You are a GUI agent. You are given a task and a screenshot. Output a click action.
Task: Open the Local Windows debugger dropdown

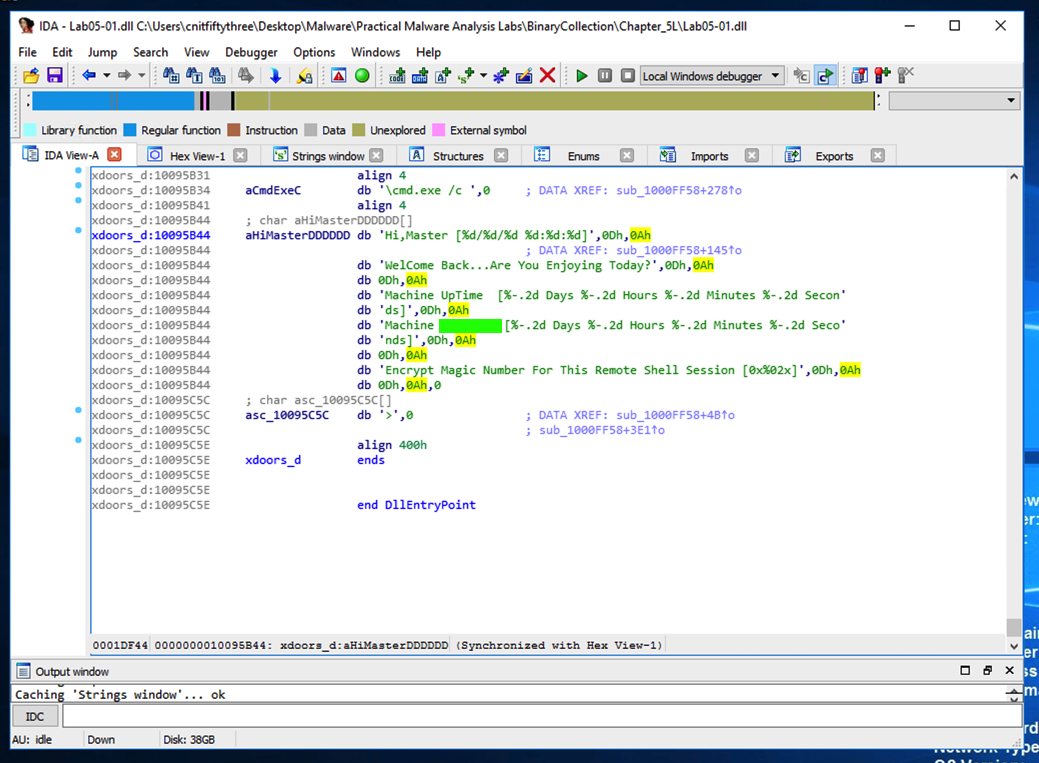(x=776, y=76)
